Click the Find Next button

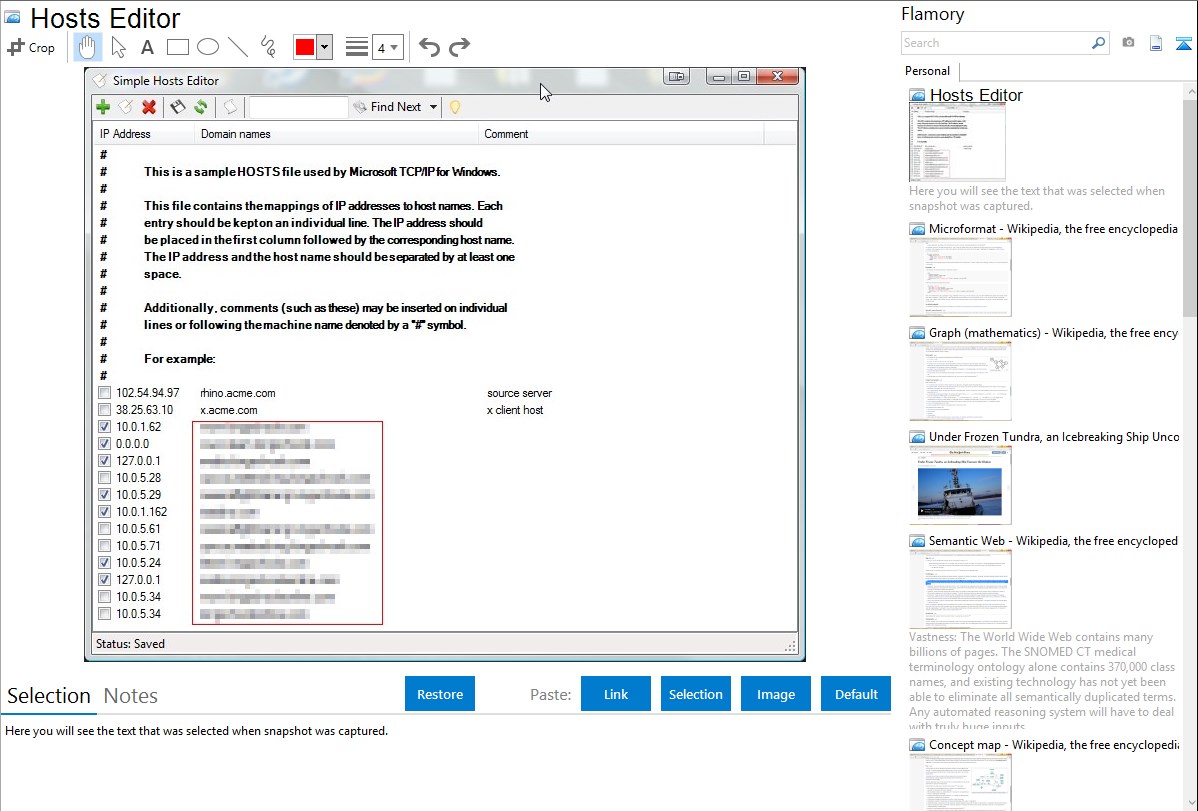(388, 107)
